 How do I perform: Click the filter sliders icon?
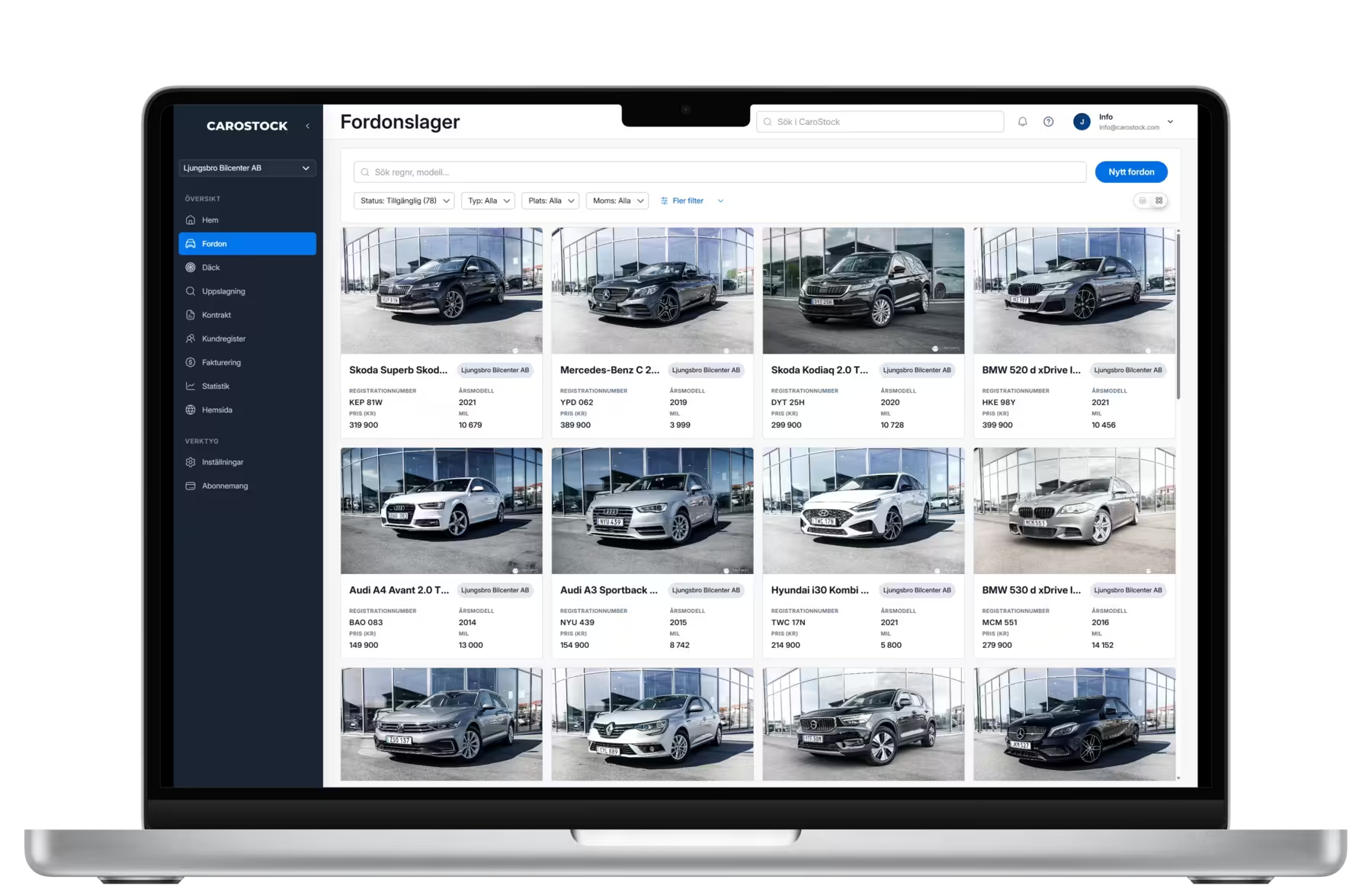tap(664, 201)
